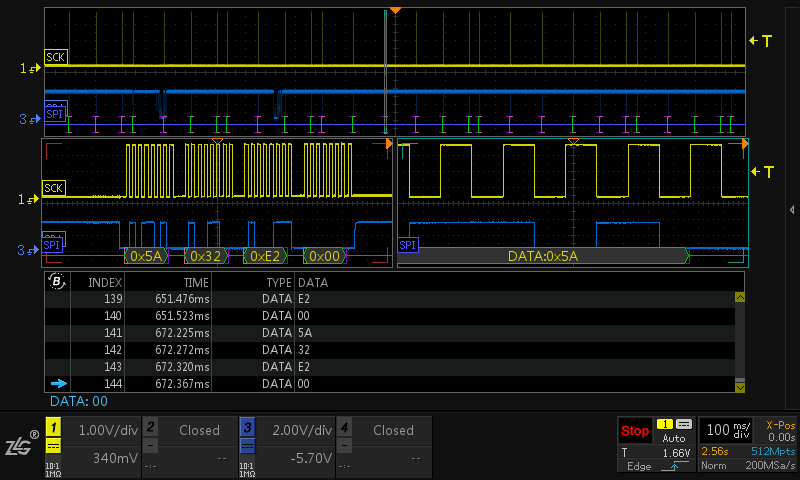Click the ZLG logo icon

click(x=21, y=446)
